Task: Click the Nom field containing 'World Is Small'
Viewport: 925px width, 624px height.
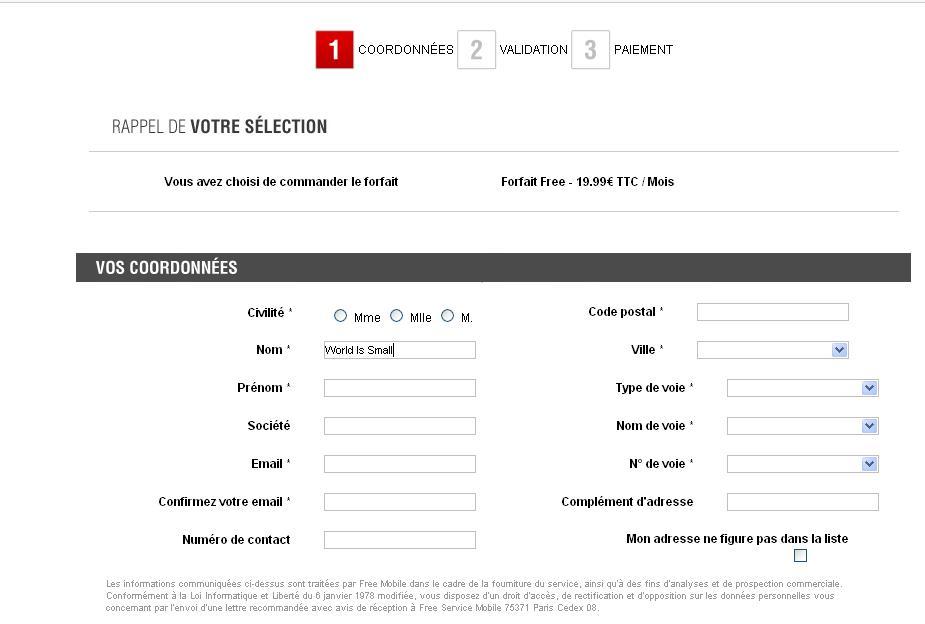Action: (399, 350)
